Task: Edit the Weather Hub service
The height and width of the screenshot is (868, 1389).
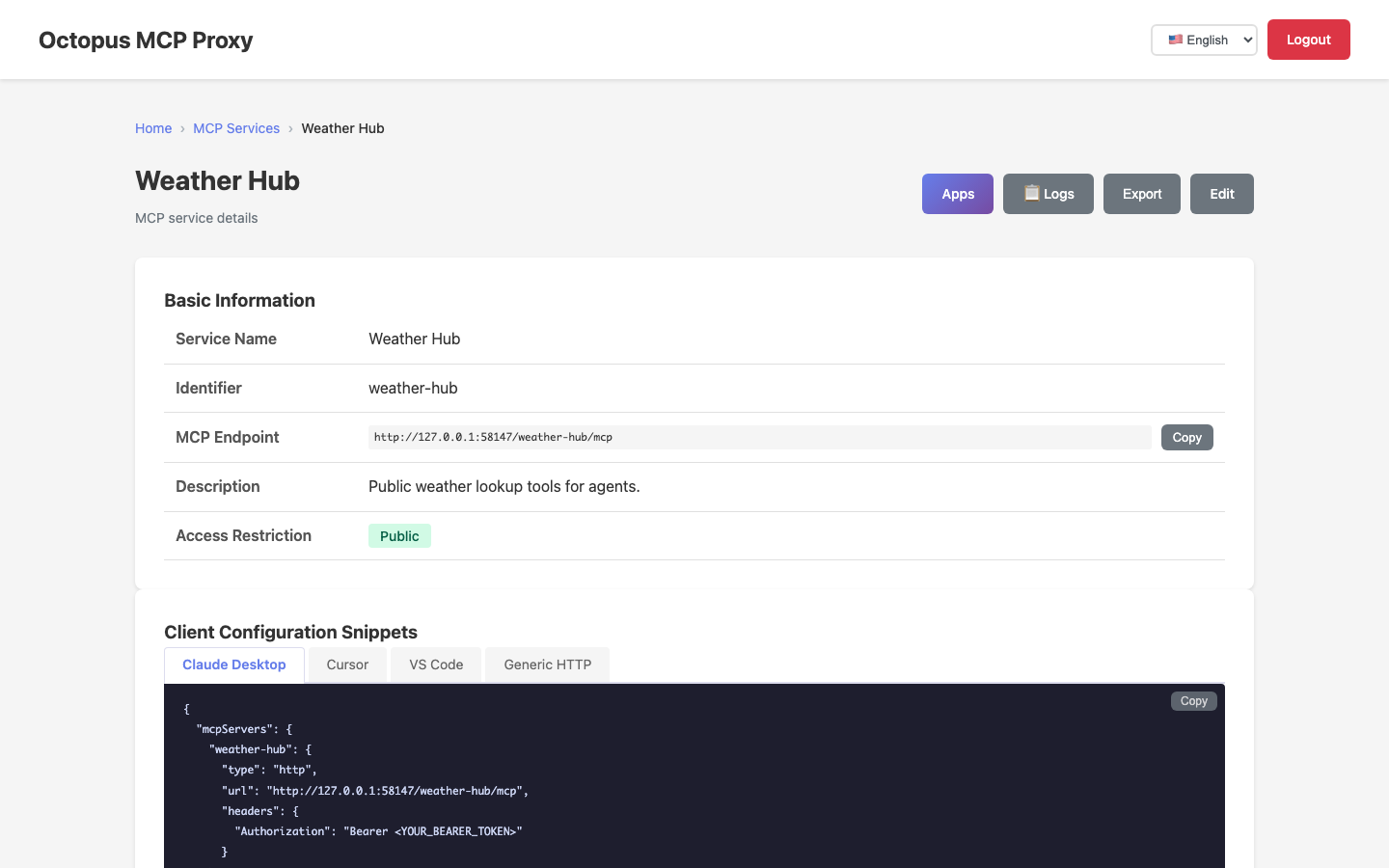Action: [x=1222, y=194]
